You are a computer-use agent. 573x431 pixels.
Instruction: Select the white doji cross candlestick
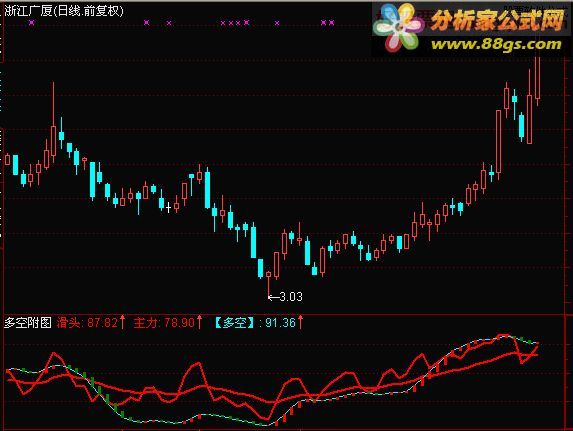168,208
